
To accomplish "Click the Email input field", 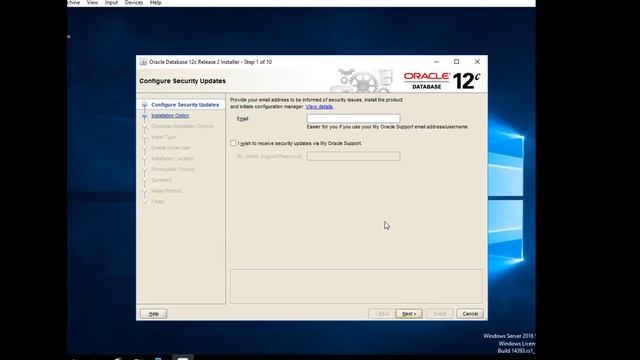I will click(353, 118).
